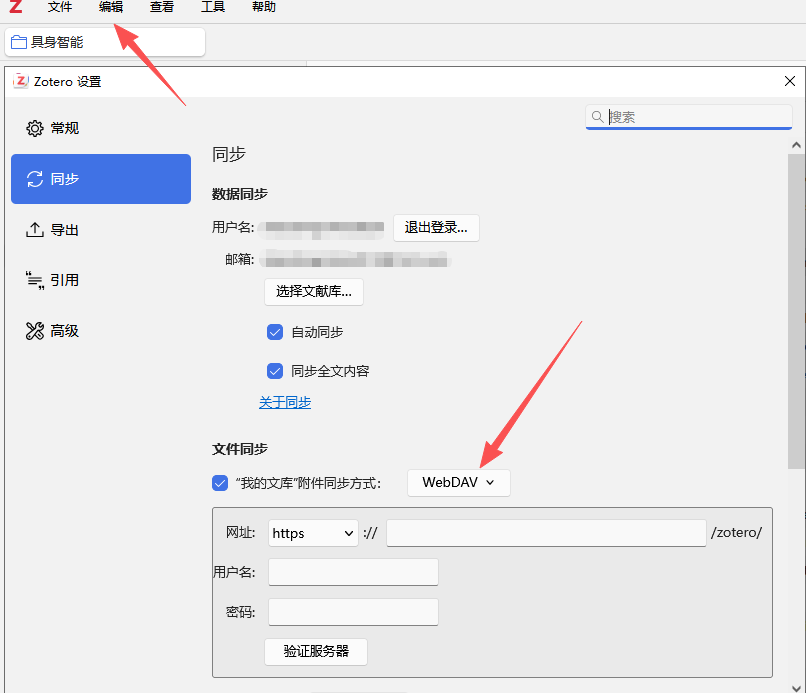Click the /zotero/ URL suffix text
The image size is (806, 693).
[736, 533]
